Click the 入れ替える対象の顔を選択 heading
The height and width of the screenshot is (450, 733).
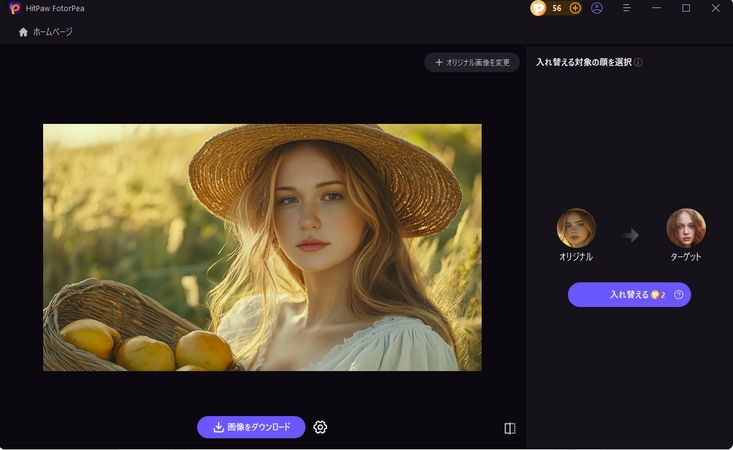pos(584,62)
